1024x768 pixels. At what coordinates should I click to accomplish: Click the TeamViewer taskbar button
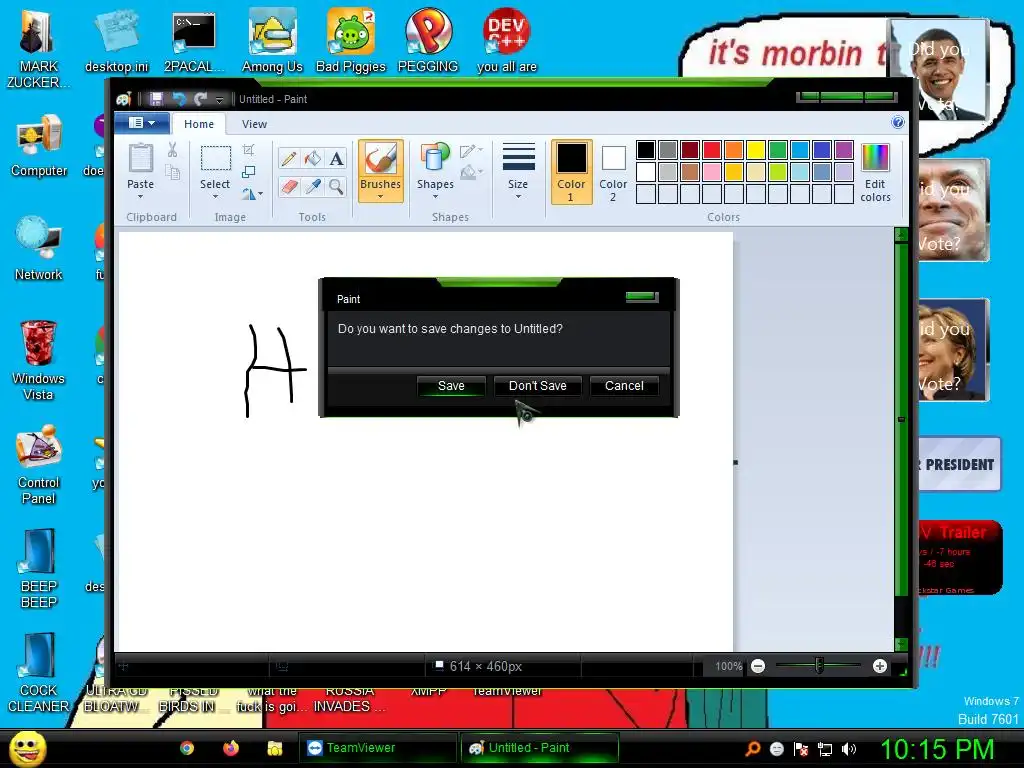379,748
